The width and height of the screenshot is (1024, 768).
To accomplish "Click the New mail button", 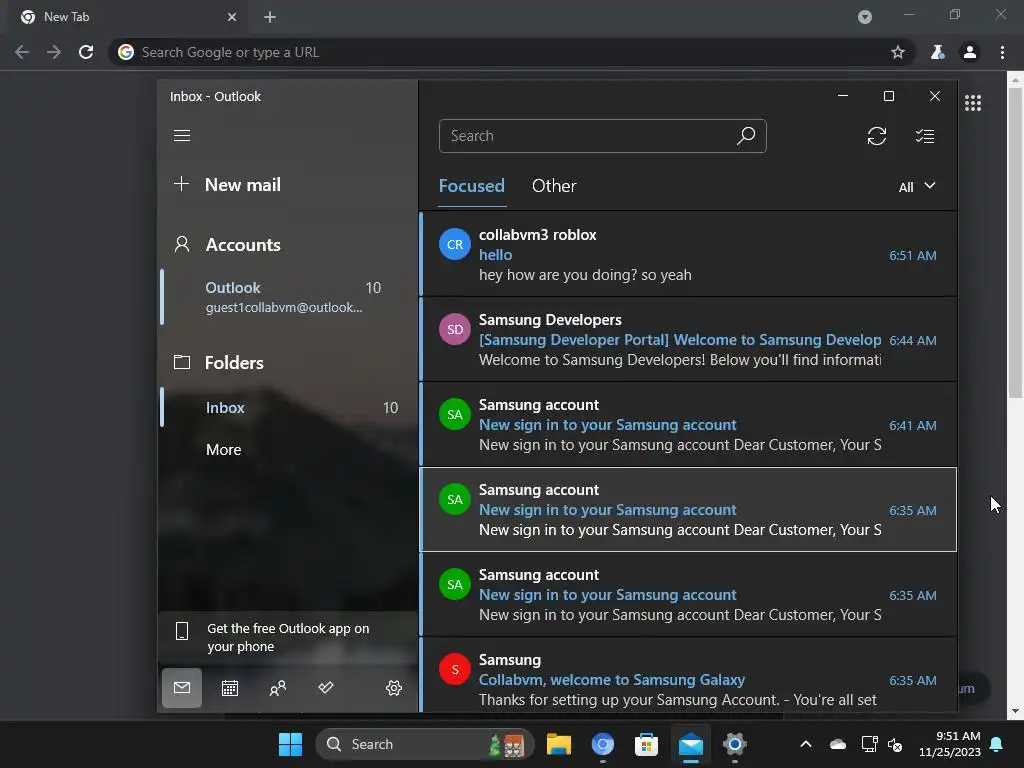I will coord(227,185).
